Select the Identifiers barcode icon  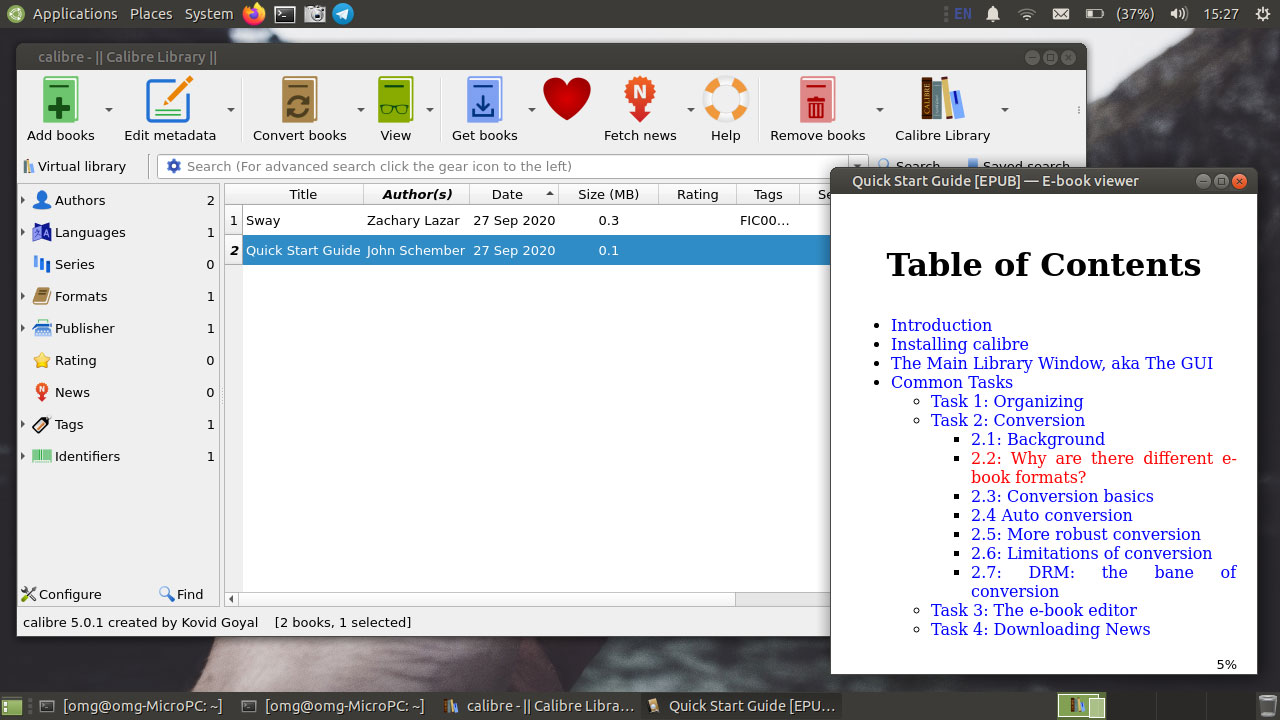[42, 456]
